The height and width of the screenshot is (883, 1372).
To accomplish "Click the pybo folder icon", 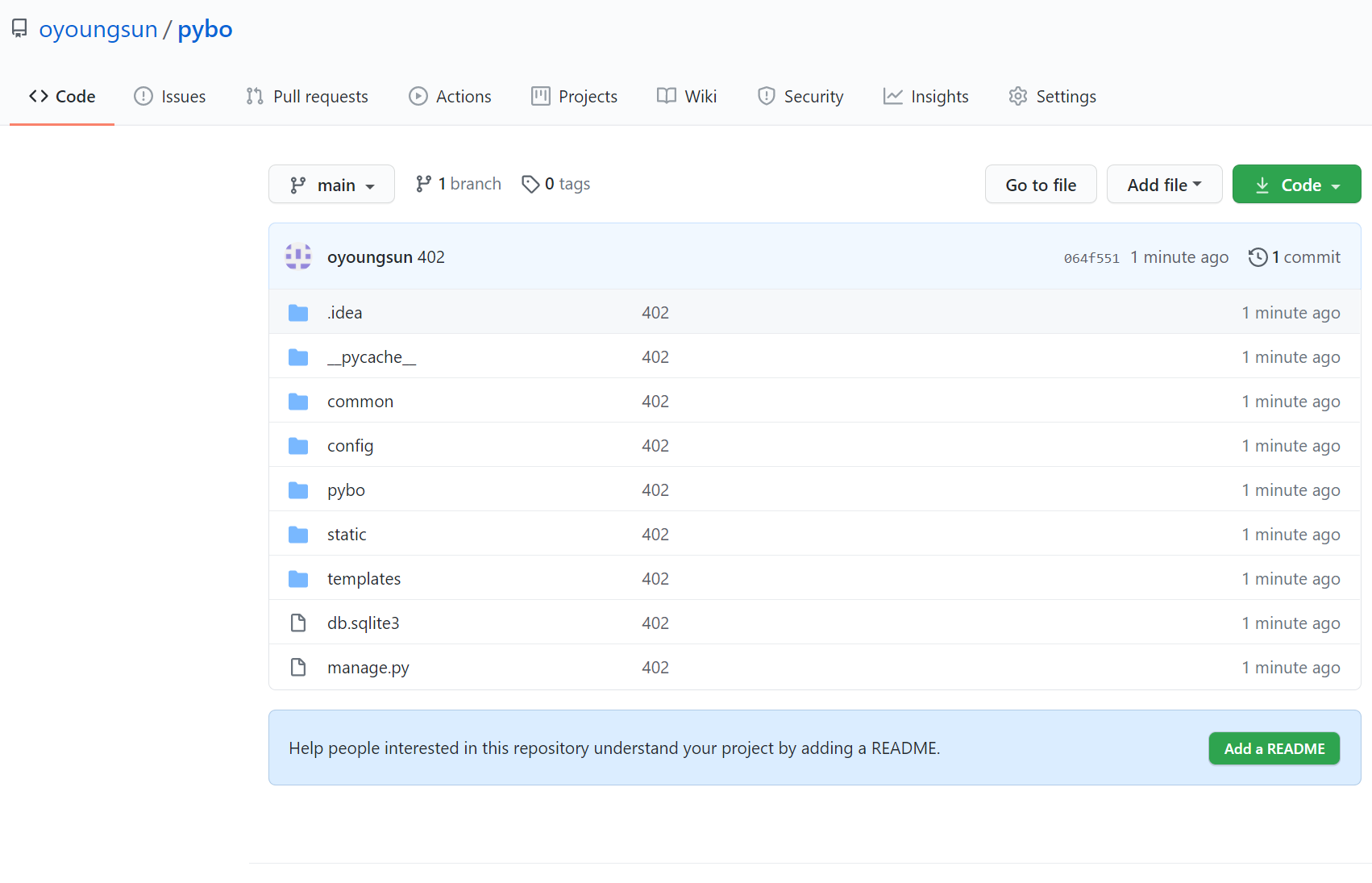I will coord(298,489).
